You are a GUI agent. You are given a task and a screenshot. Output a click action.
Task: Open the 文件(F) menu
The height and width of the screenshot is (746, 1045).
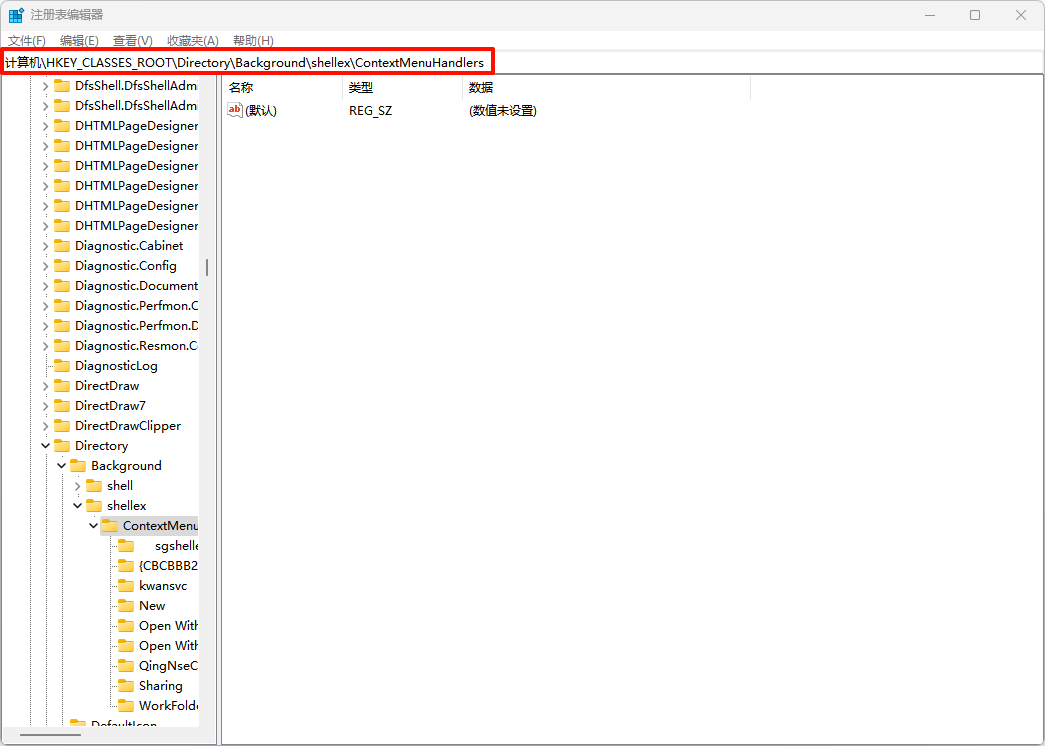[x=27, y=40]
